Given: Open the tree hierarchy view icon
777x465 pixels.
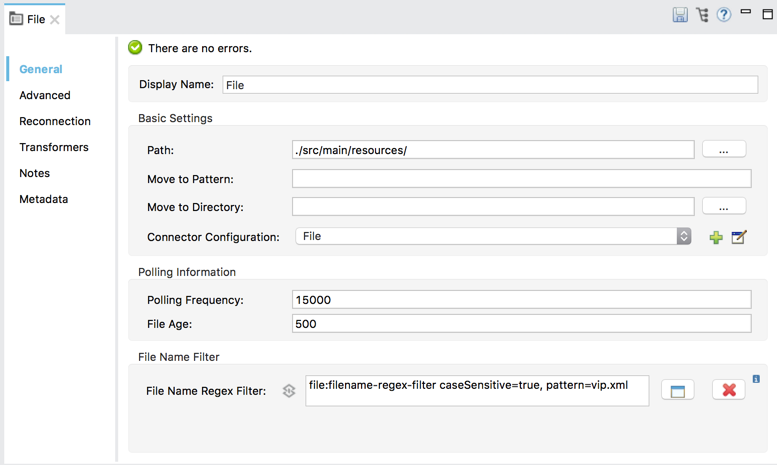Looking at the screenshot, I should pyautogui.click(x=702, y=15).
